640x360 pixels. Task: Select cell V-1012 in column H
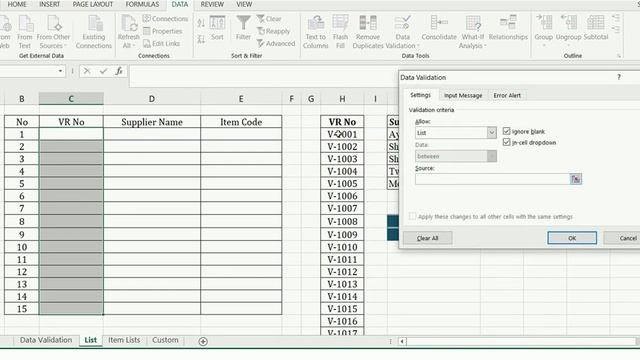pos(342,272)
